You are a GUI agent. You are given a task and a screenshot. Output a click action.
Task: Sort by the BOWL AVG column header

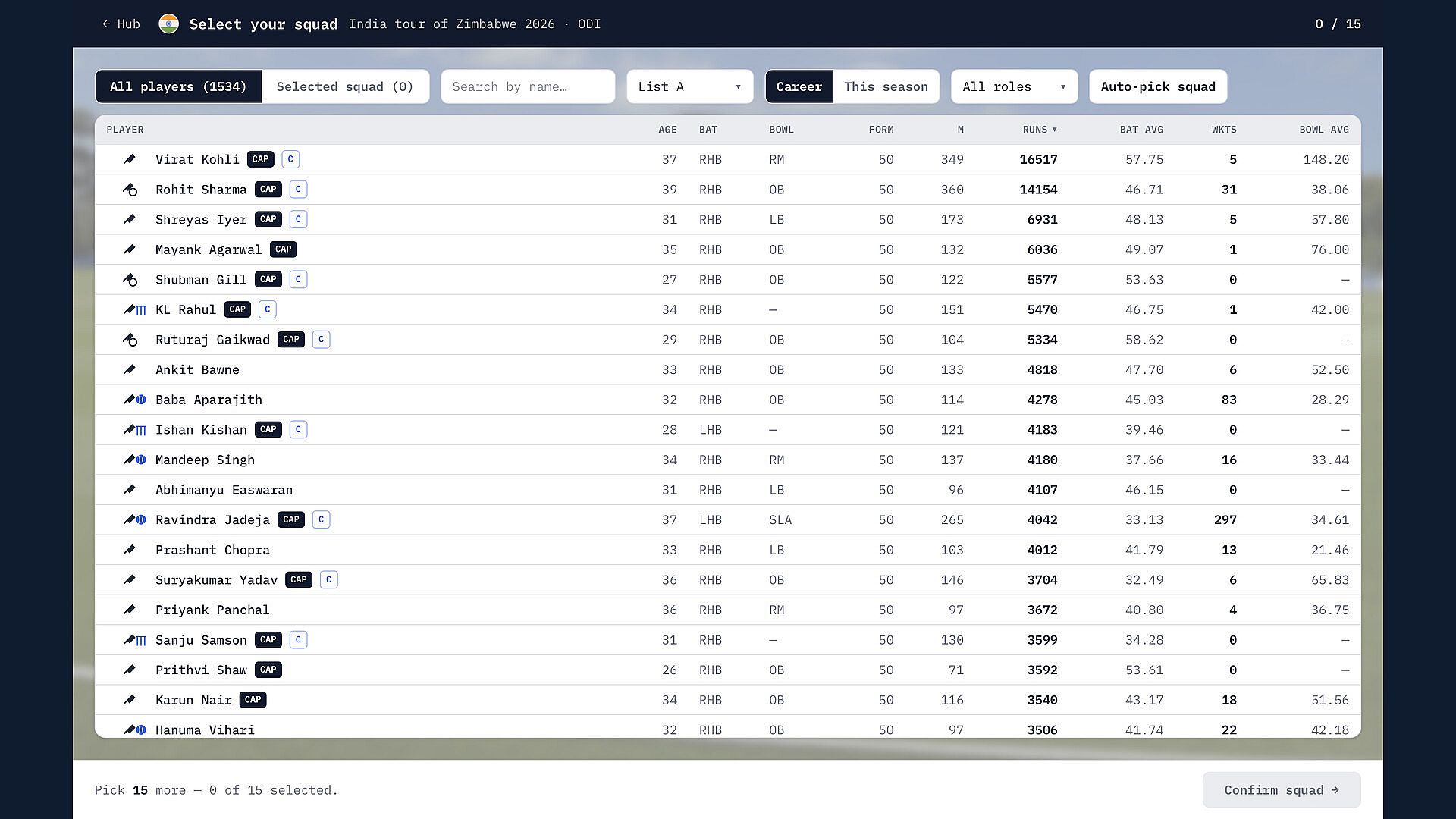(x=1324, y=130)
